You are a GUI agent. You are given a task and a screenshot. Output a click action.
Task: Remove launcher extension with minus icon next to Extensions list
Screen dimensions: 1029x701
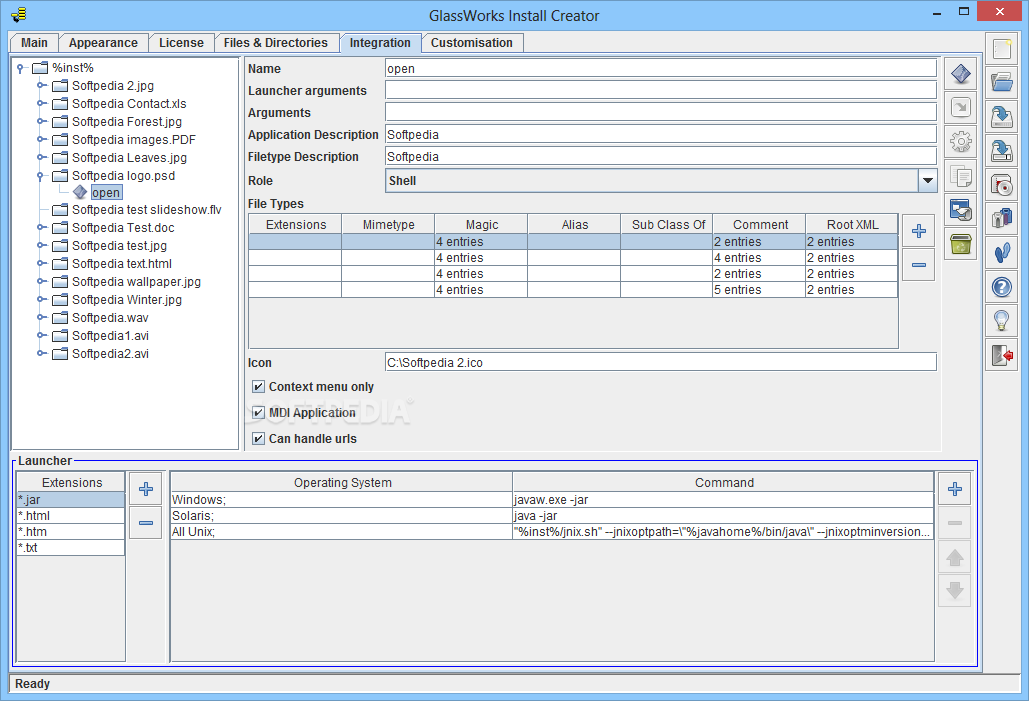tap(146, 523)
